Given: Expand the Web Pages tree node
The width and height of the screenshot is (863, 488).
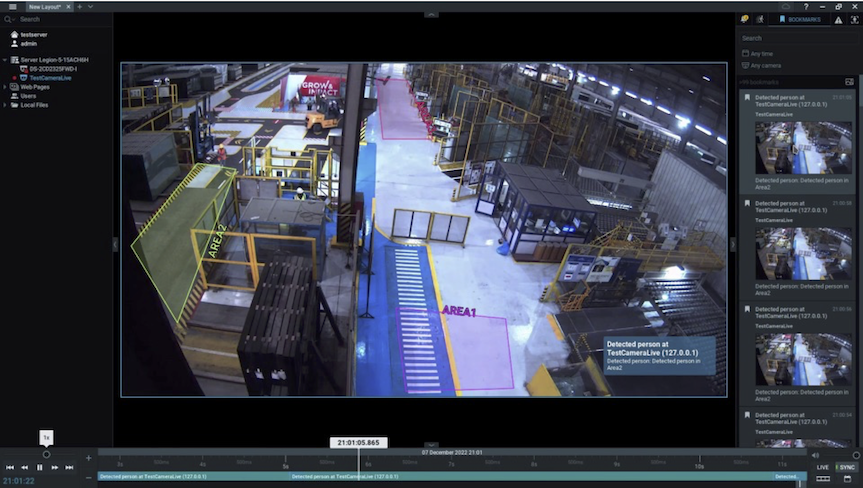Looking at the screenshot, I should [x=5, y=87].
